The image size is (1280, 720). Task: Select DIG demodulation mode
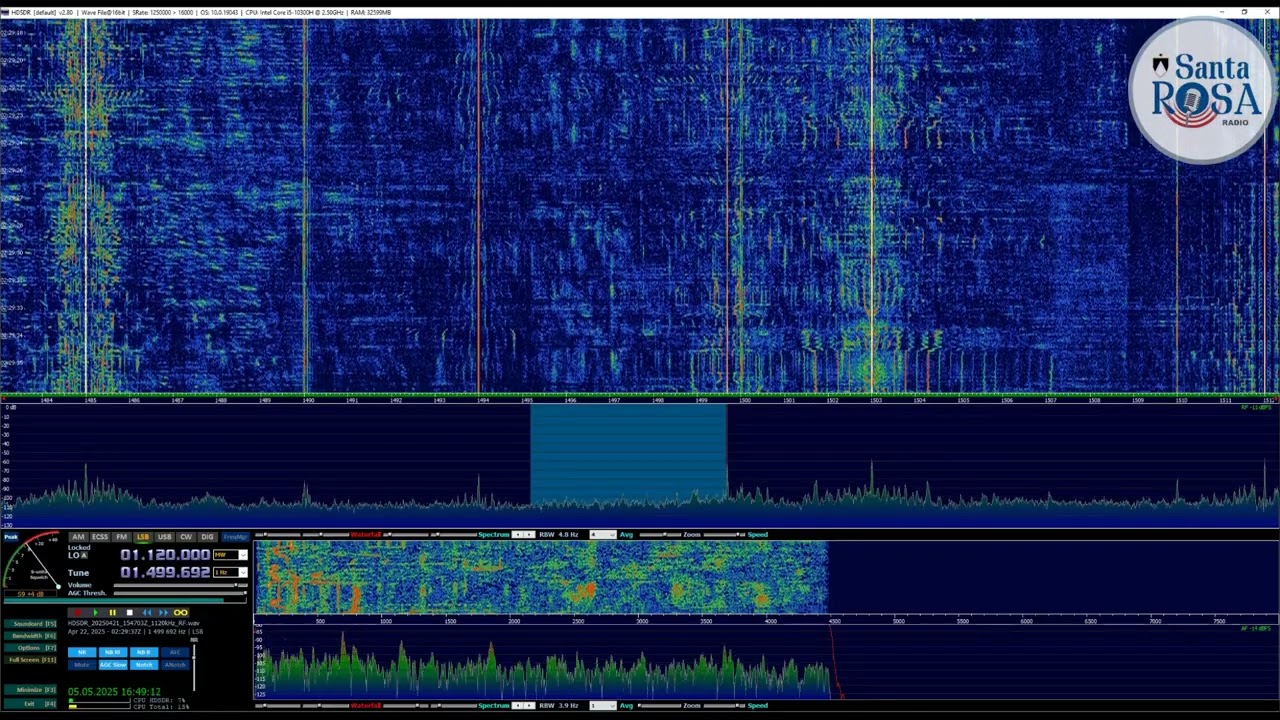pyautogui.click(x=207, y=537)
